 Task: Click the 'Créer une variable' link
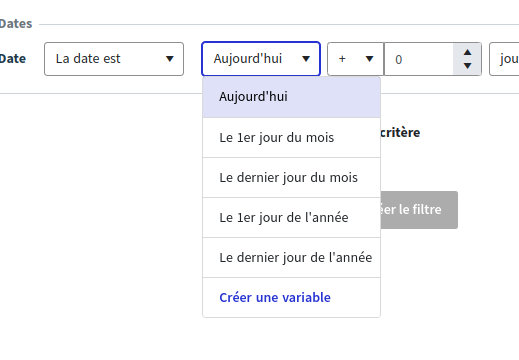[x=275, y=298]
